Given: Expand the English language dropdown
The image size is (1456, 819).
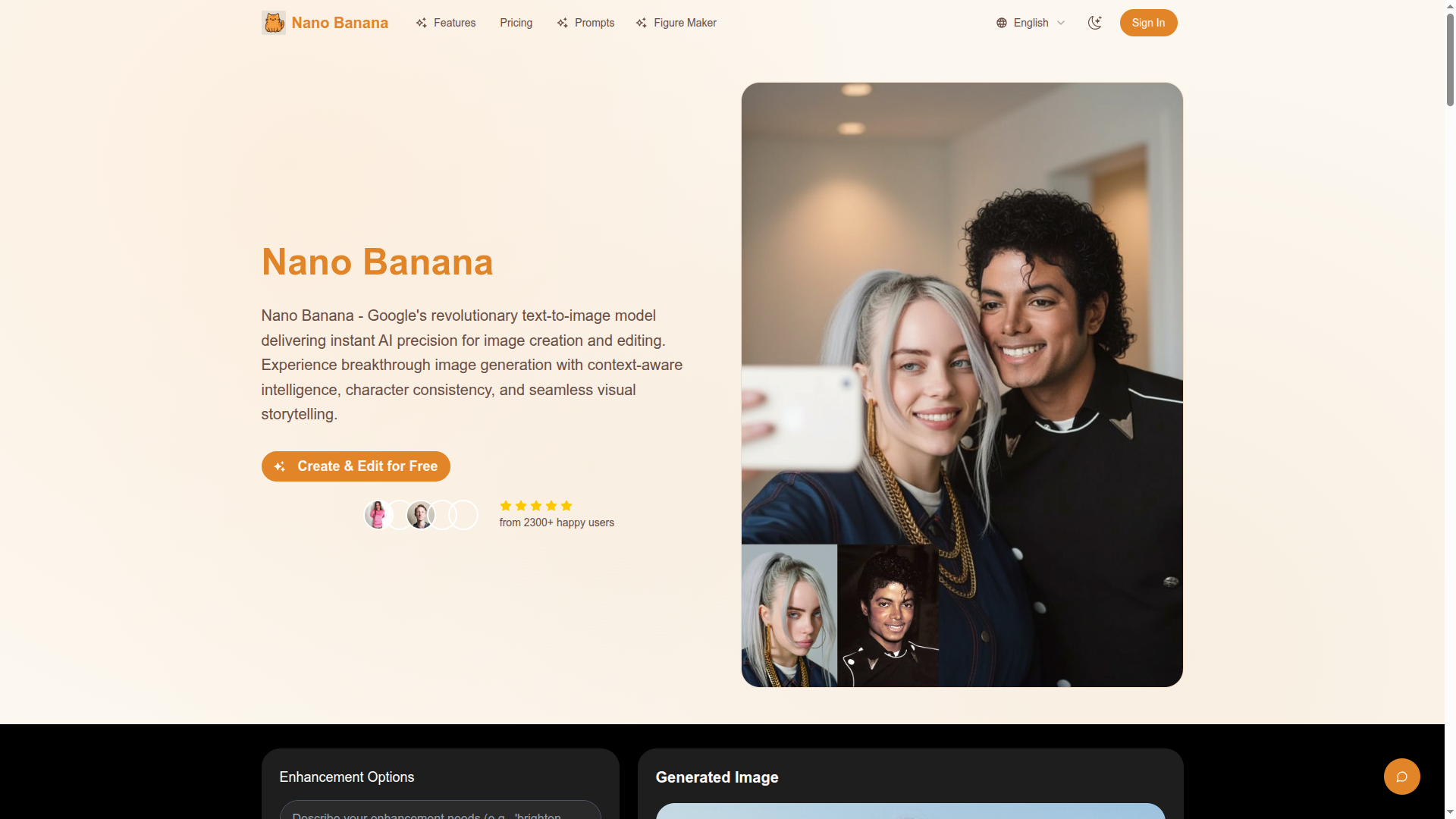Looking at the screenshot, I should pyautogui.click(x=1031, y=23).
